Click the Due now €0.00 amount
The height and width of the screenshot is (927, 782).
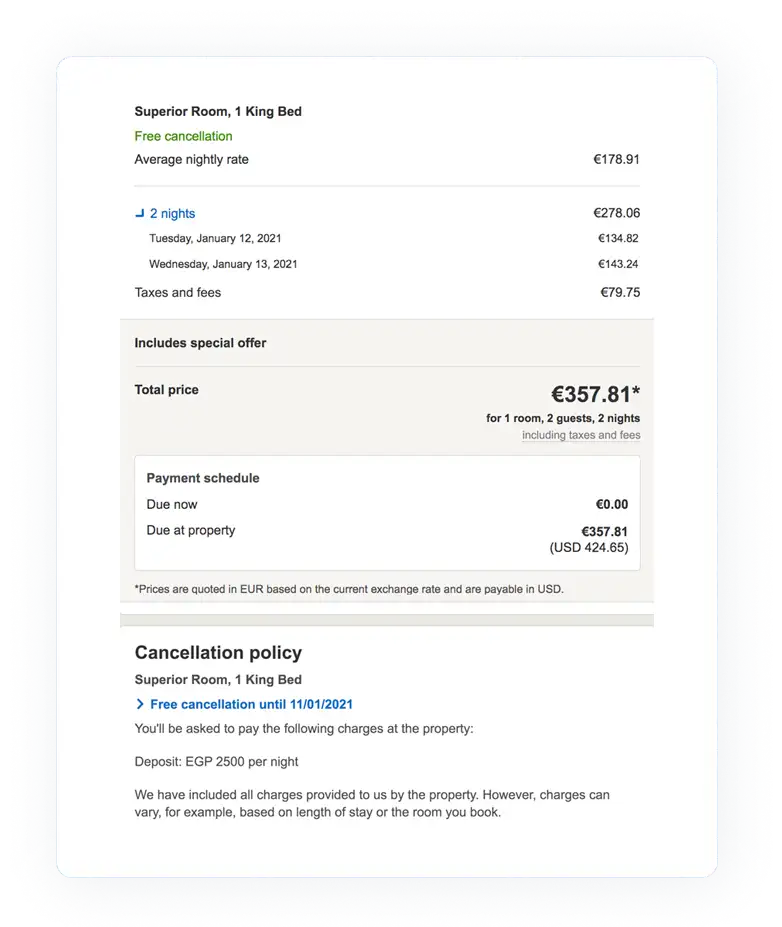tap(612, 504)
